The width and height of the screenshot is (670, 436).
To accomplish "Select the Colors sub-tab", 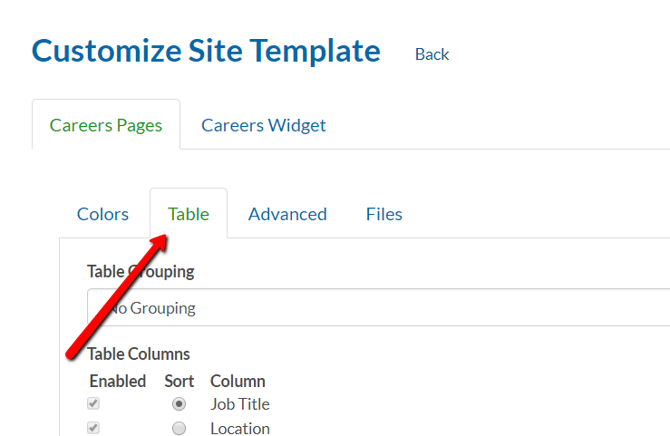I will (x=103, y=214).
